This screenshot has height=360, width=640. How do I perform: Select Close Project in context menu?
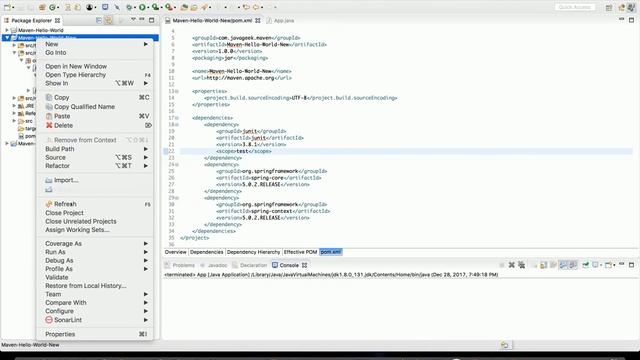(95, 213)
